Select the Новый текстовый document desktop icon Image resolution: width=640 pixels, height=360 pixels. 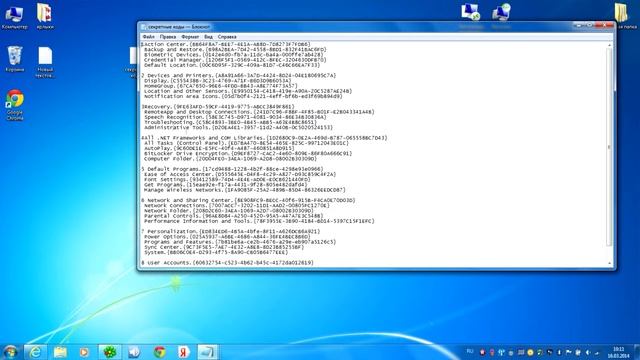point(45,62)
